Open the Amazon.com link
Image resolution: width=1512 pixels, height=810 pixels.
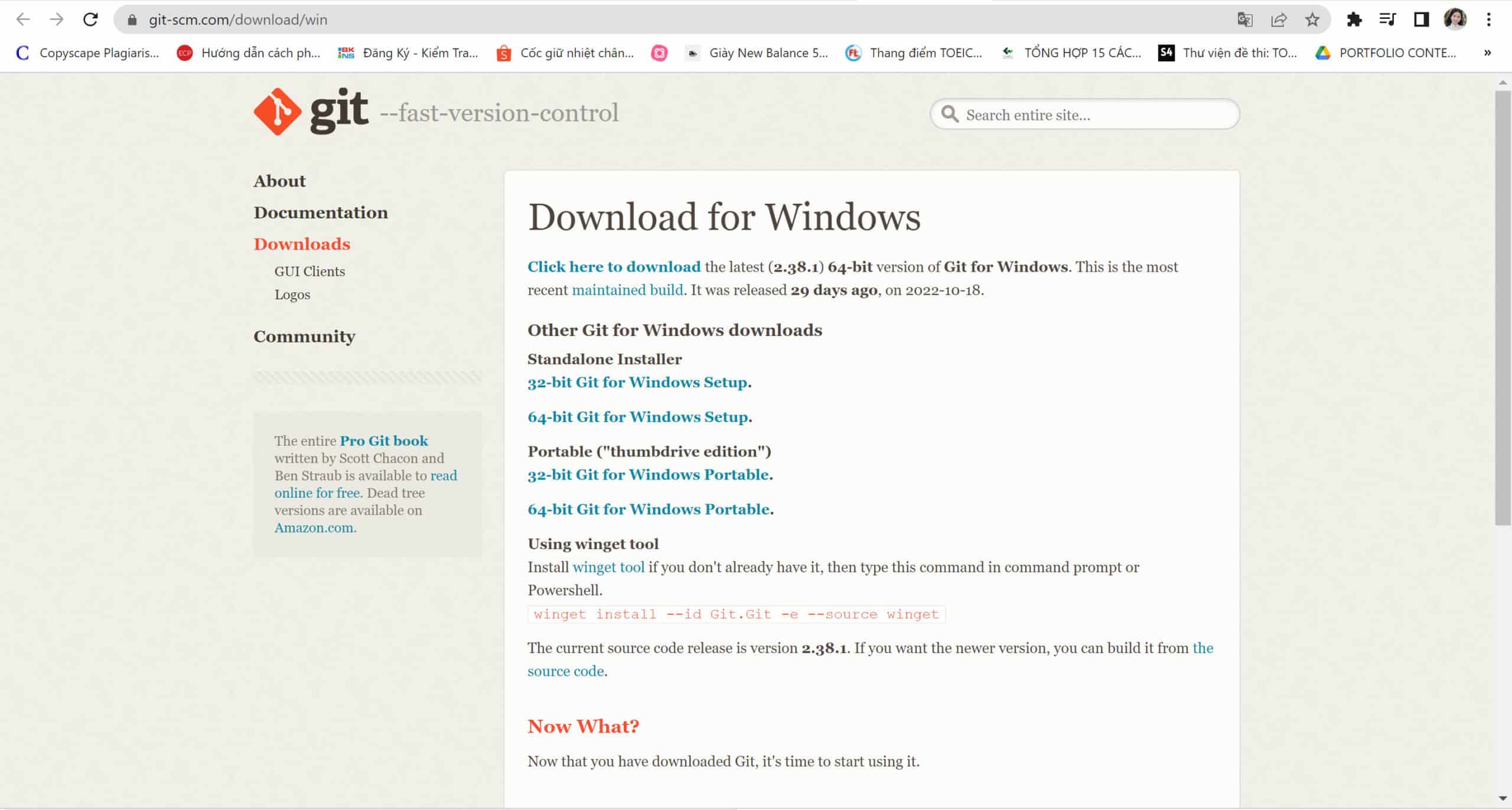pos(314,528)
